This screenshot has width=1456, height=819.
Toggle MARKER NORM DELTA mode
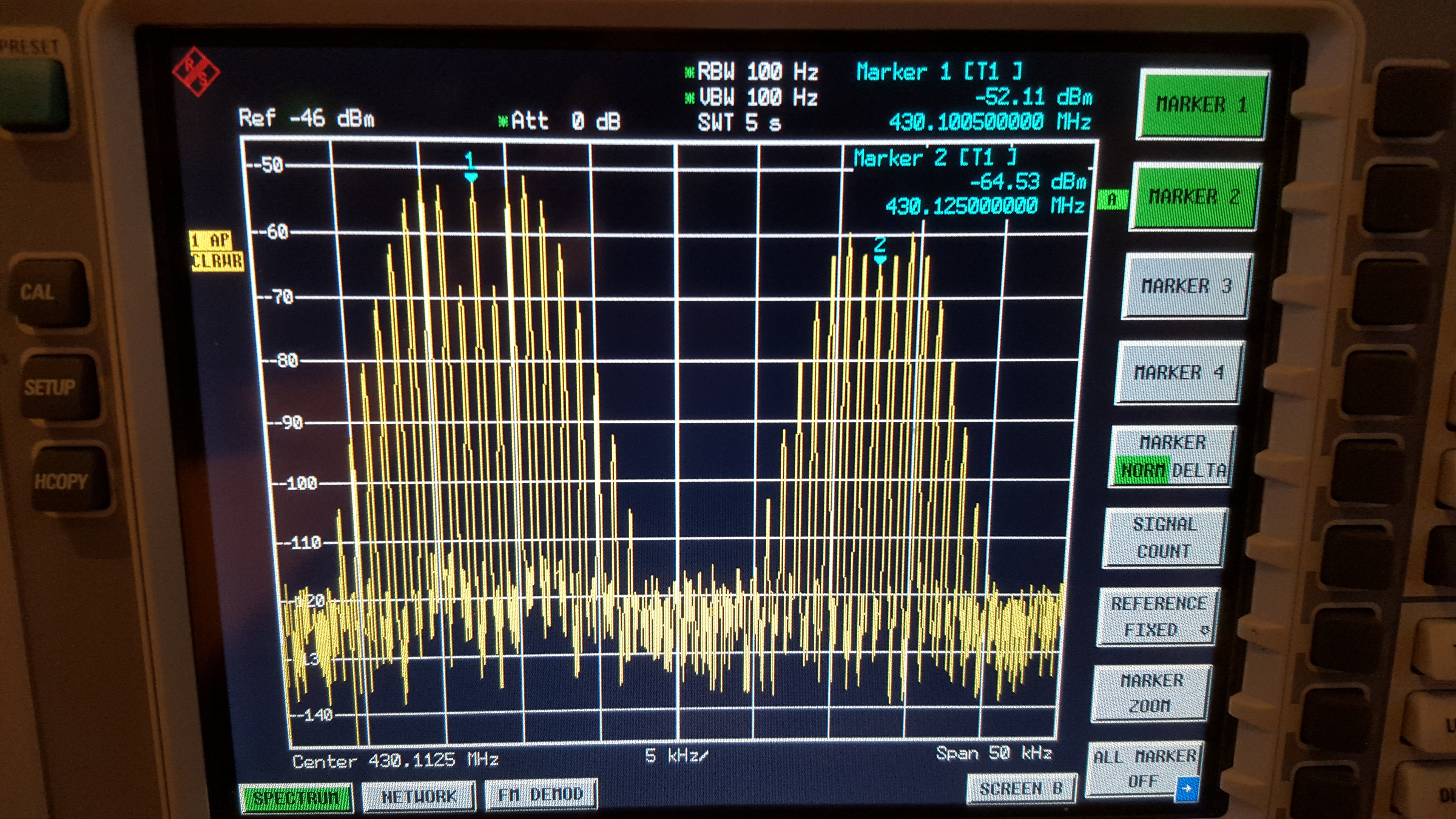tap(1172, 457)
